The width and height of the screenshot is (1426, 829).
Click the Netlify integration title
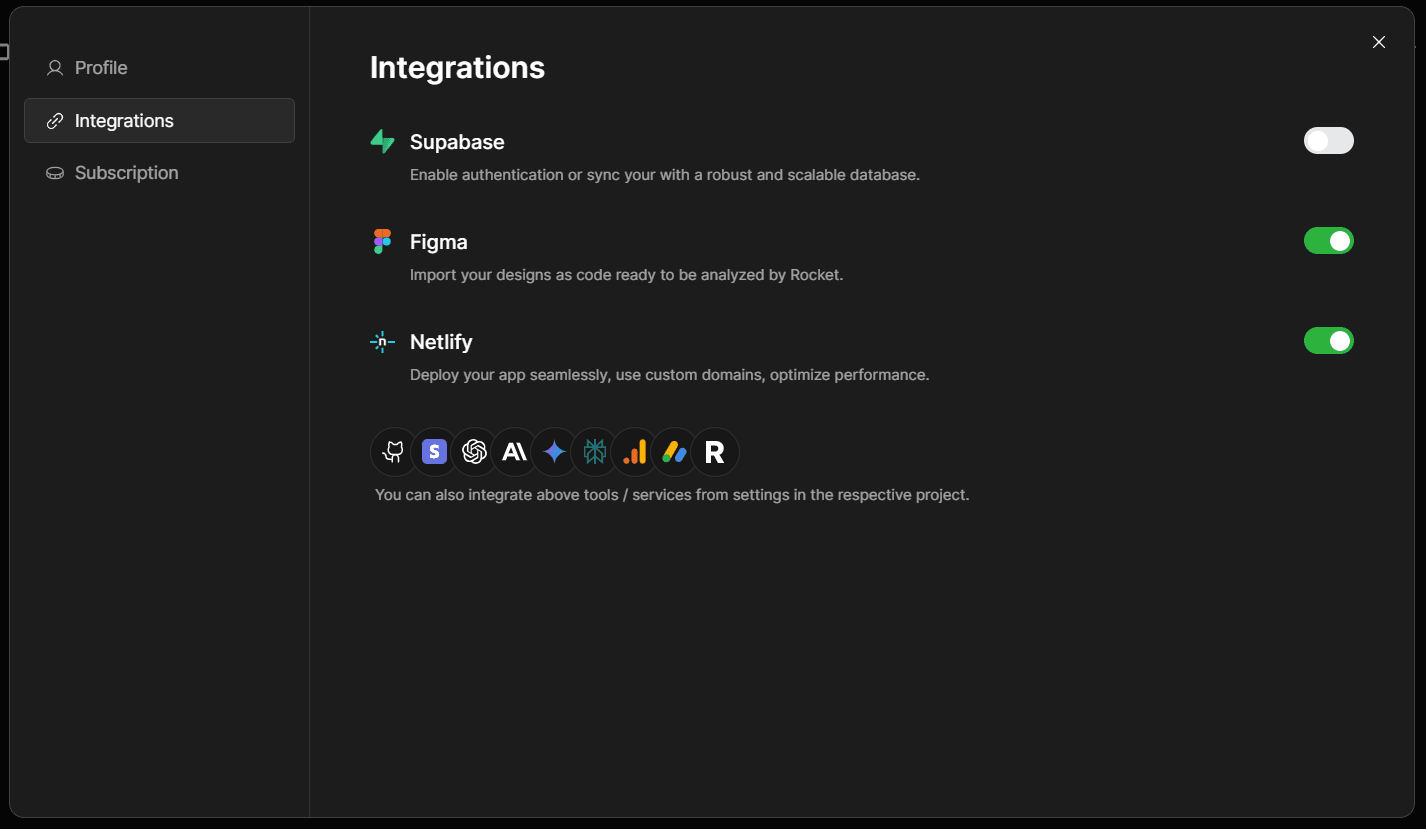pyautogui.click(x=441, y=342)
